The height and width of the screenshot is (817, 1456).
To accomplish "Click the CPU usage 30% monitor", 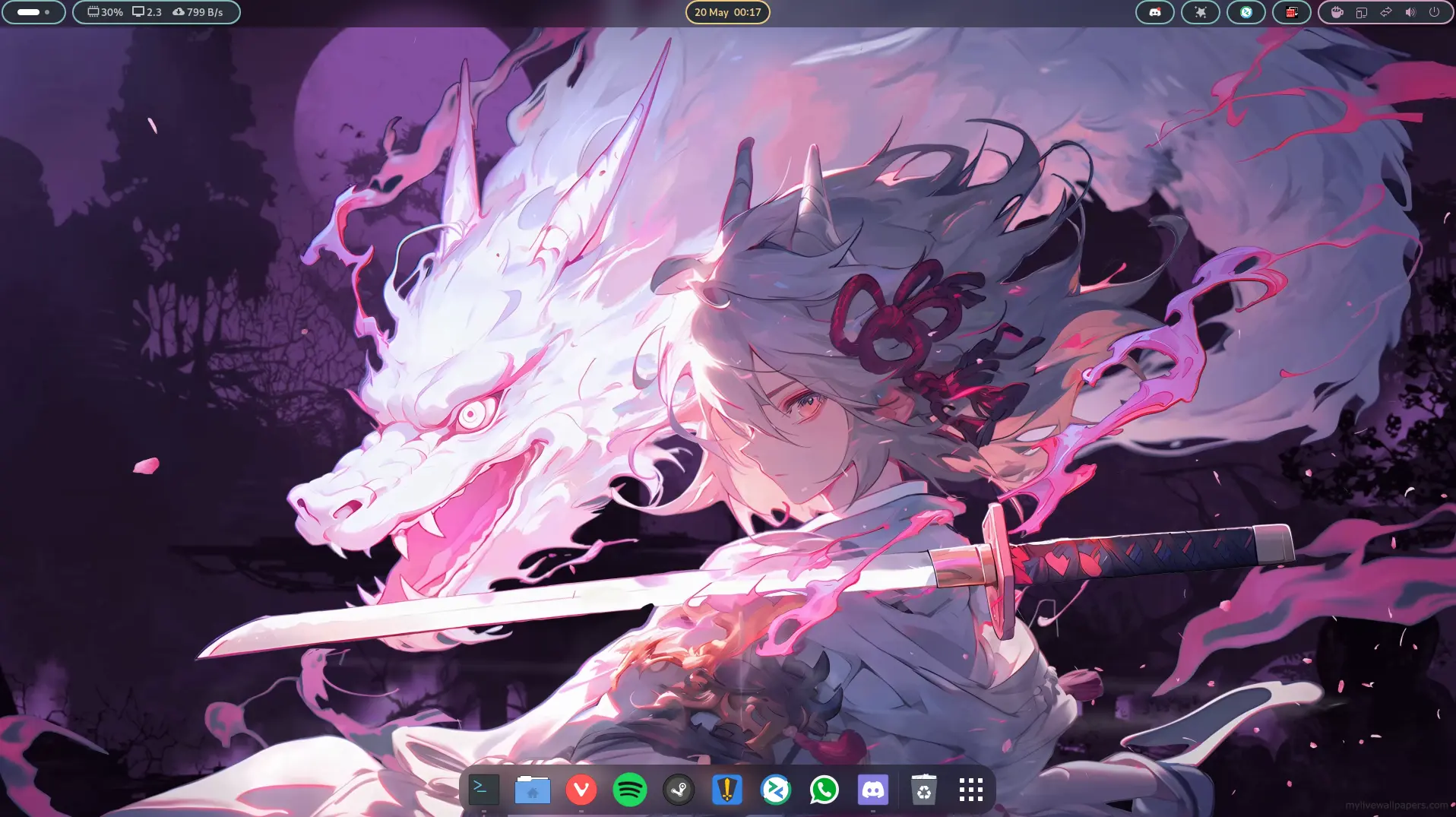I will 105,12.
